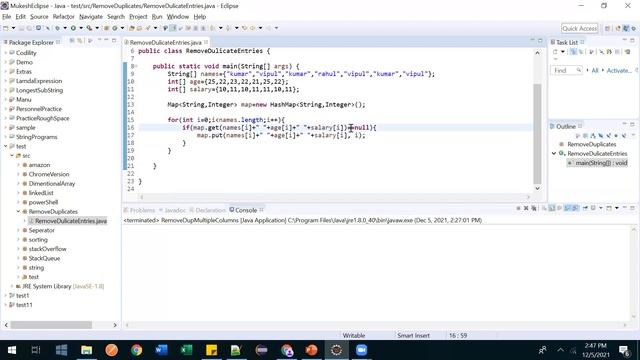
Task: Click Package Explorer horizontal scrollbar thumb
Action: [x=51, y=325]
